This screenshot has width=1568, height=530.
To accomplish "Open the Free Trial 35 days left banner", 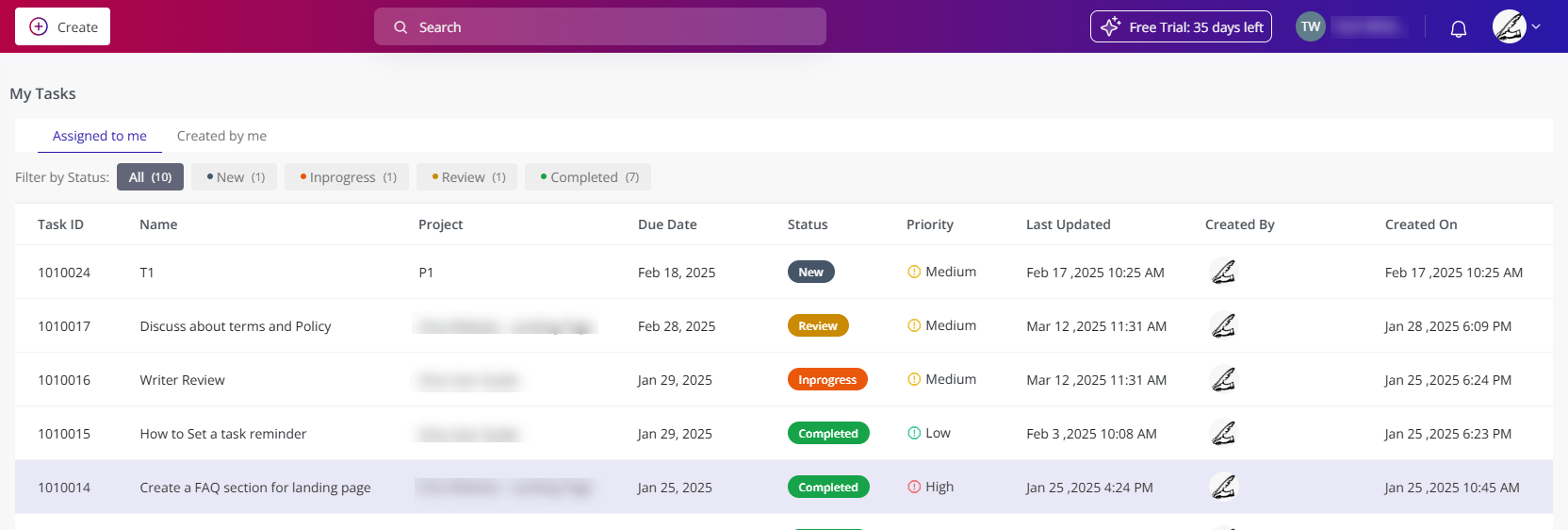I will (1181, 26).
